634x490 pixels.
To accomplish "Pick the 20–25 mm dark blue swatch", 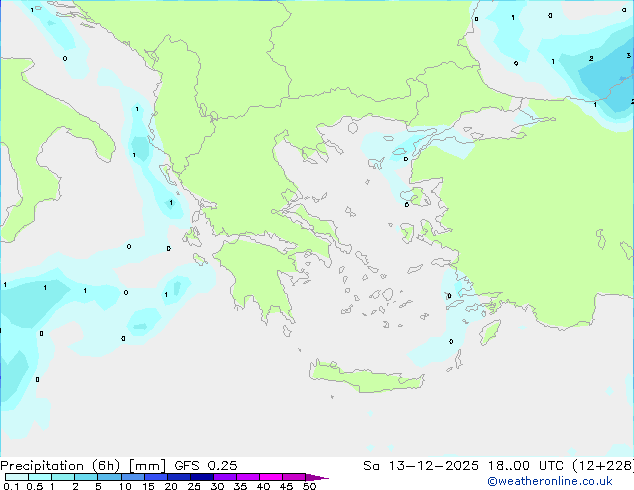I will [179, 477].
